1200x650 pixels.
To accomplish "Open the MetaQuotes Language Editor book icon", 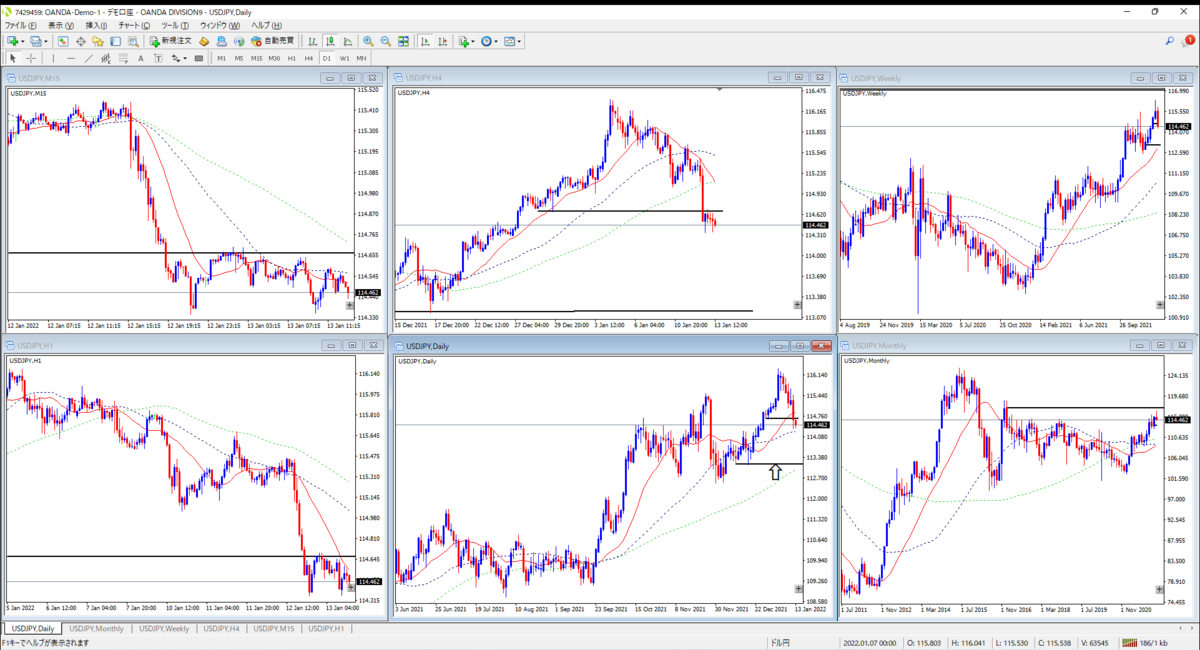I will [x=204, y=41].
